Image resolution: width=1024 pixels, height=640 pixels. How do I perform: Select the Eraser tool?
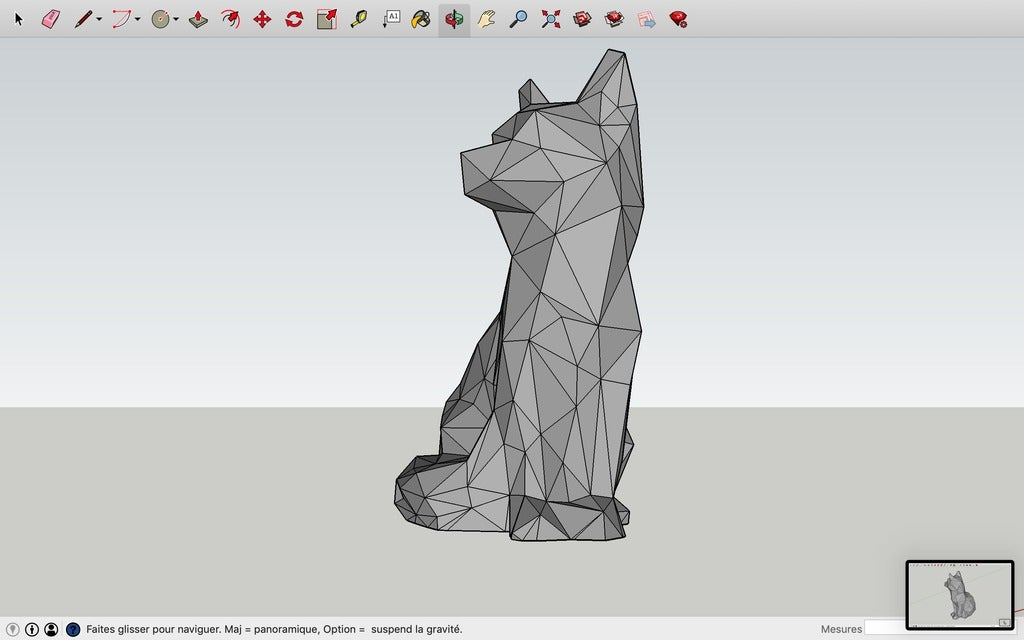pos(48,17)
